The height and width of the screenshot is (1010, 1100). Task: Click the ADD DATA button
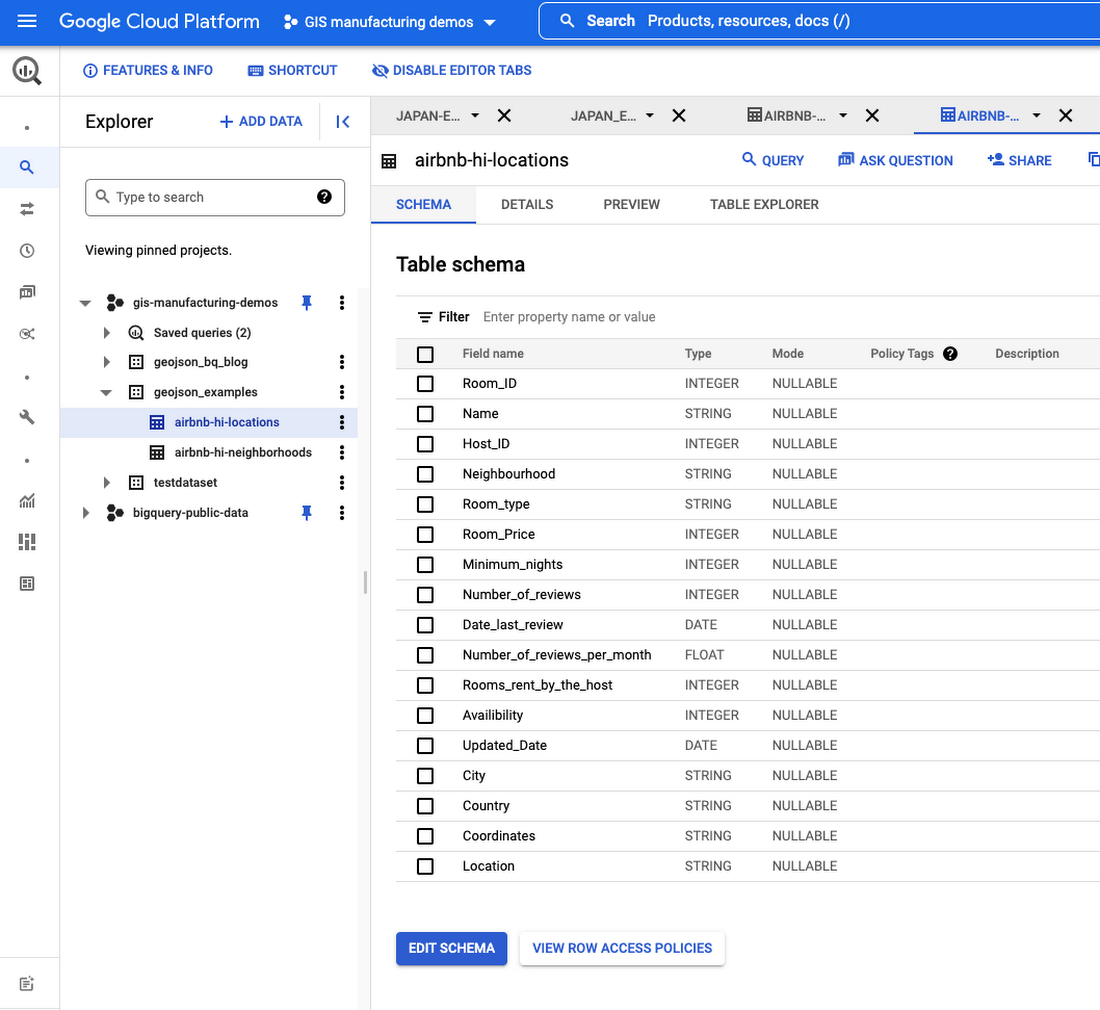coord(261,121)
